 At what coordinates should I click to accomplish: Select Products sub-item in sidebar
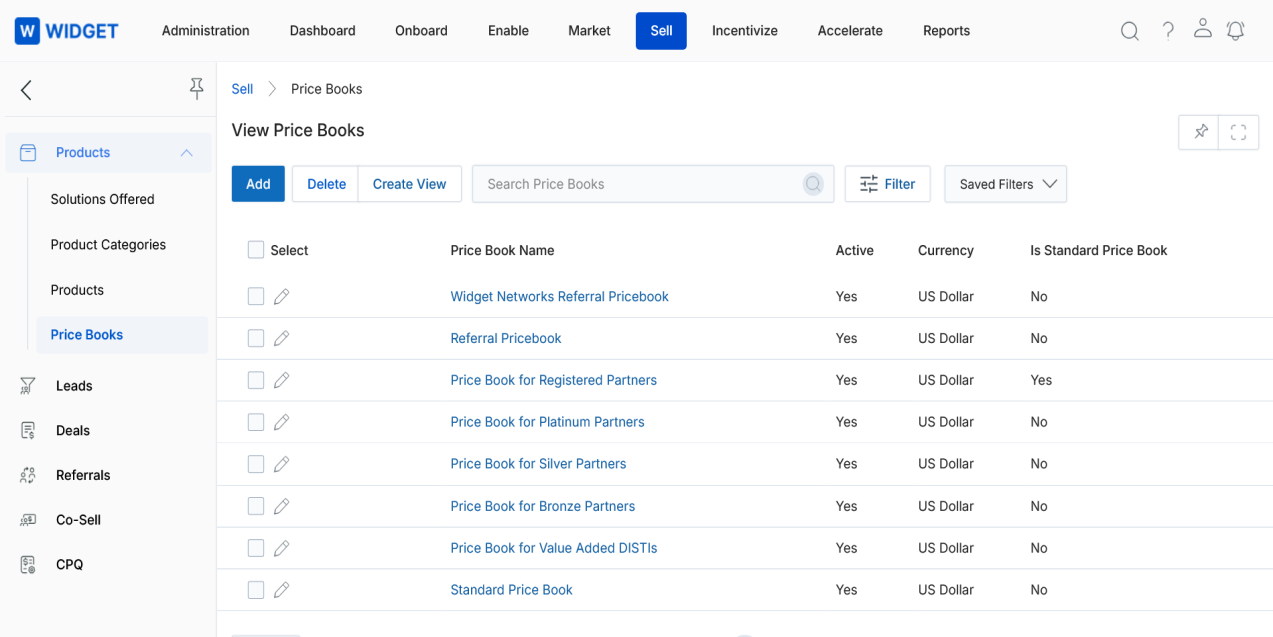(x=77, y=290)
